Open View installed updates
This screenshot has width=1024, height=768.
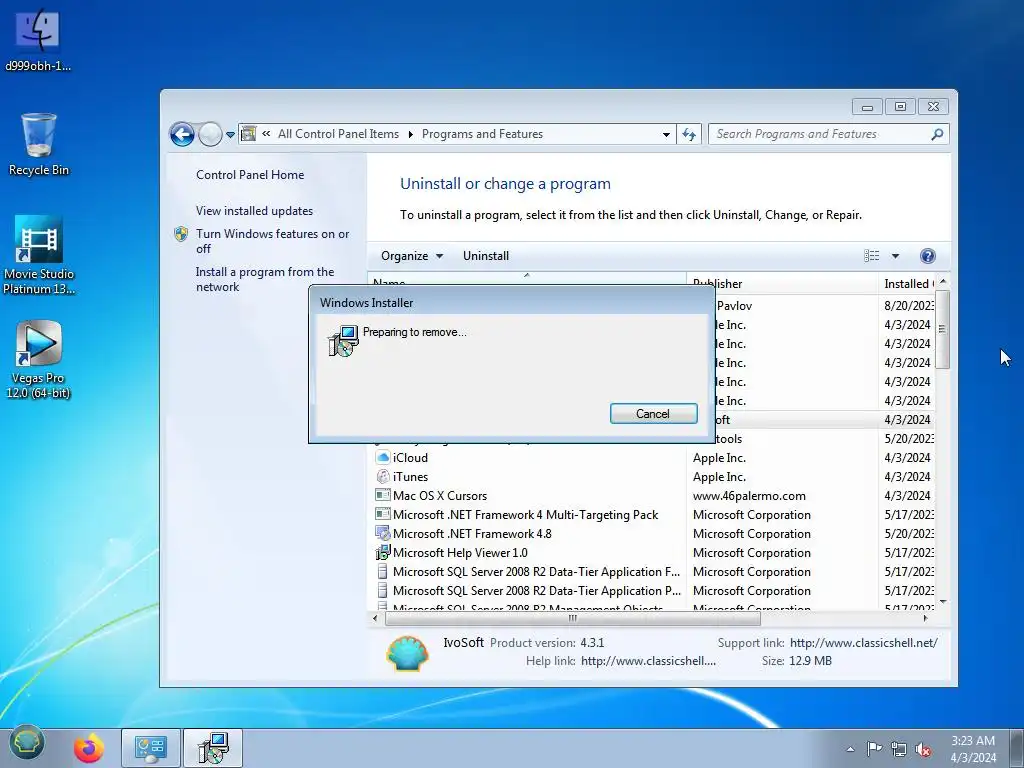[254, 210]
